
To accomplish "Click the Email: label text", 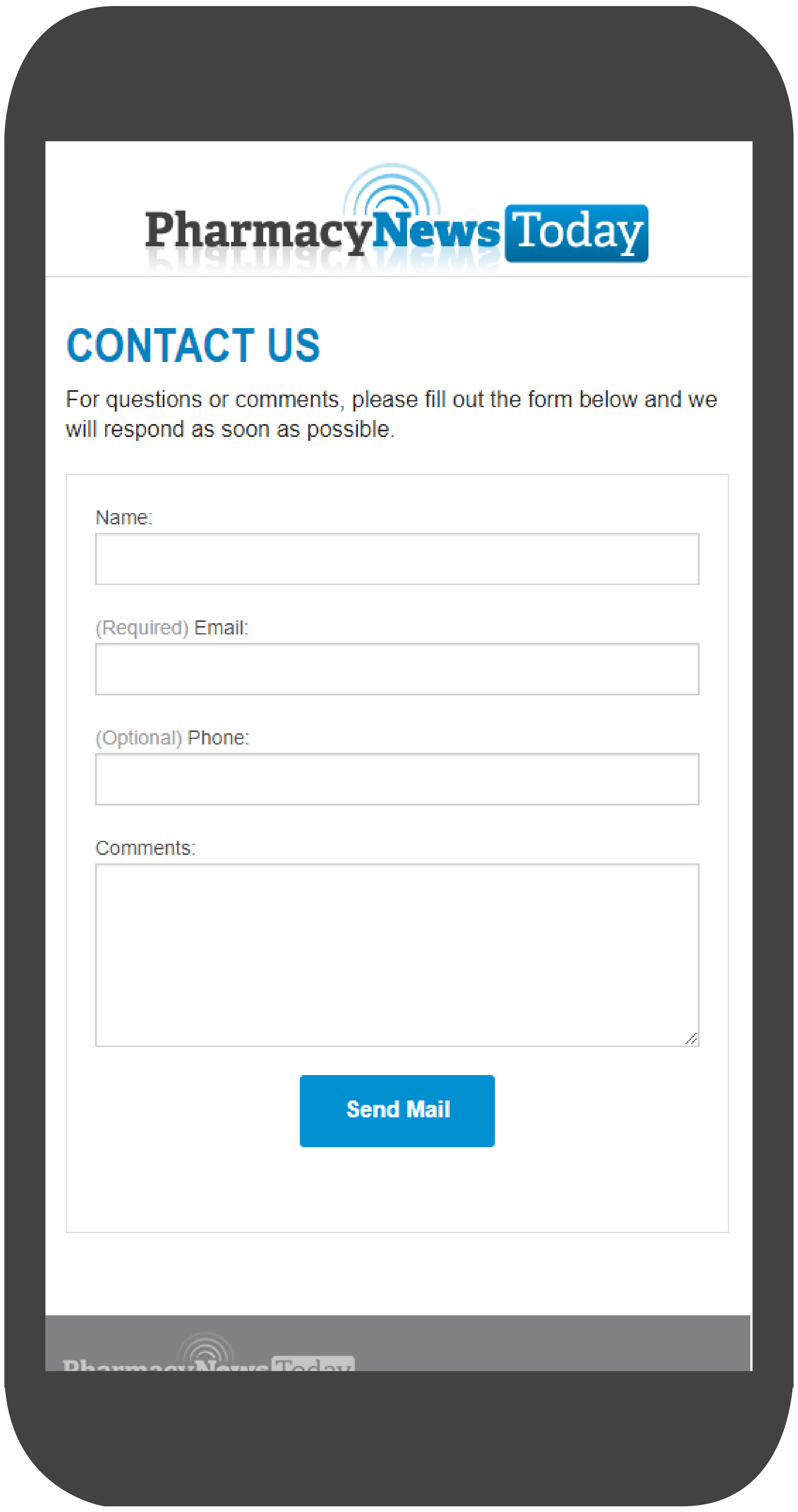I will coord(221,628).
